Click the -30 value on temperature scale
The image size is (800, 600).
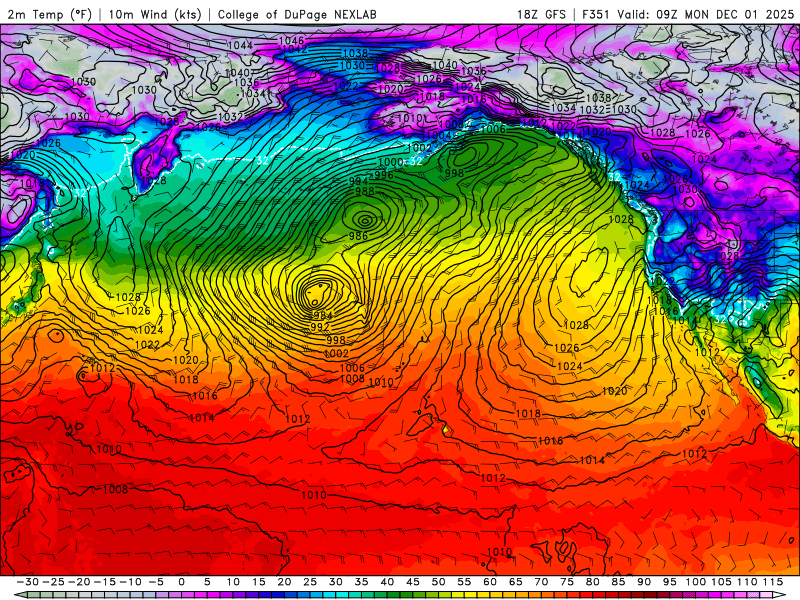tap(28, 582)
